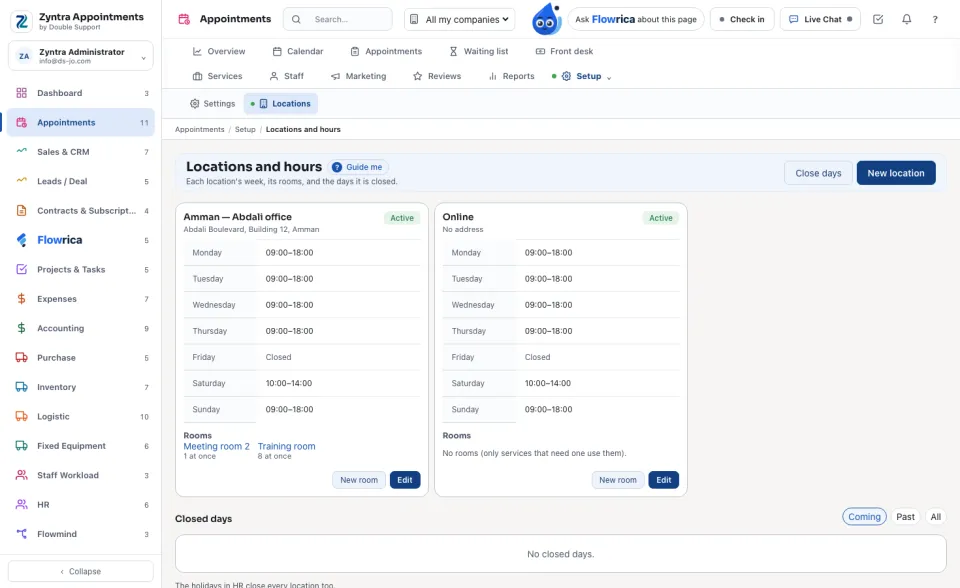Add a New room to Online location
The image size is (960, 588).
tap(617, 480)
